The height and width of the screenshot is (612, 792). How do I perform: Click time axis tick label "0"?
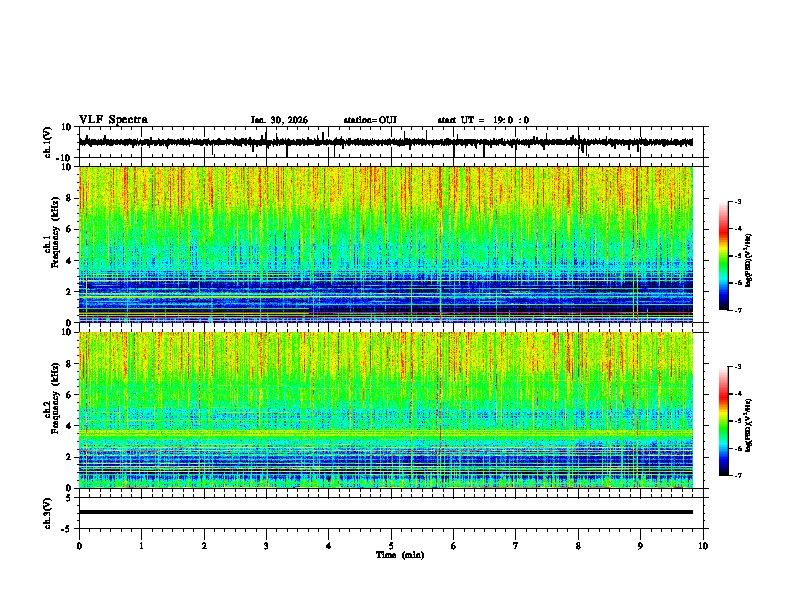79,546
